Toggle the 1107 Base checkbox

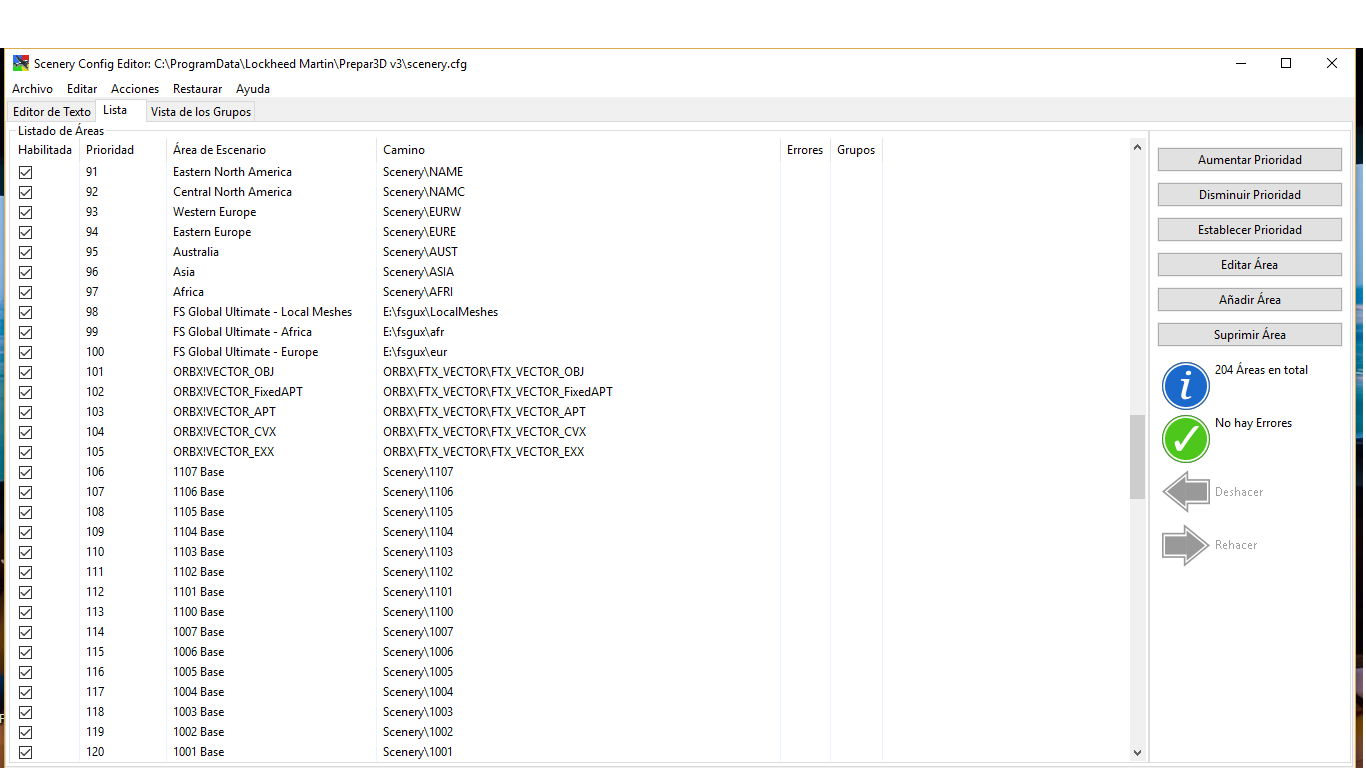point(26,472)
